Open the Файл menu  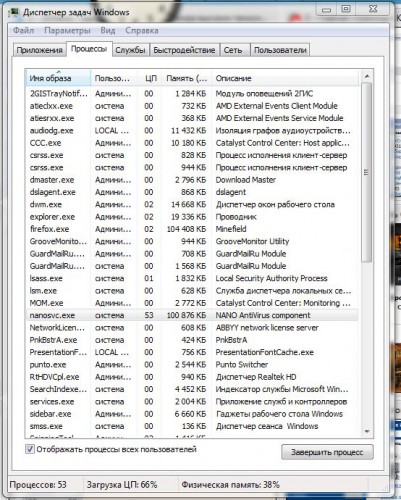point(23,31)
